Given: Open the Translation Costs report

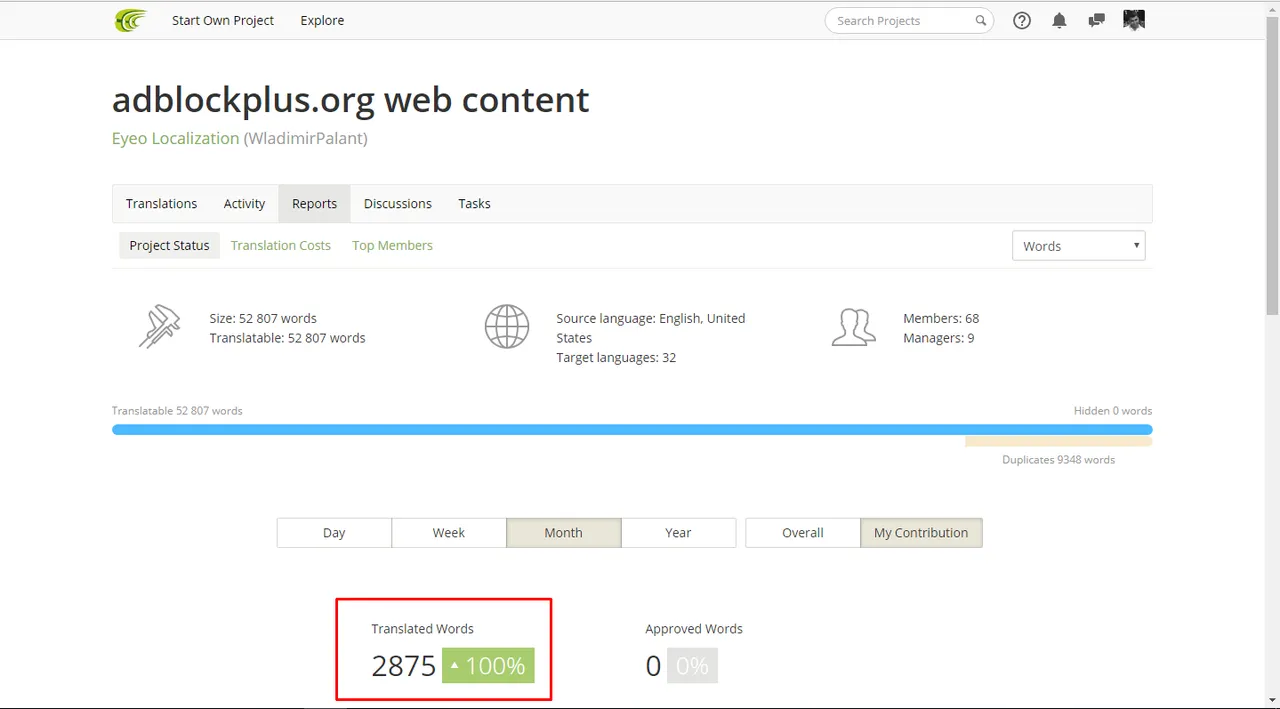Looking at the screenshot, I should pyautogui.click(x=280, y=245).
